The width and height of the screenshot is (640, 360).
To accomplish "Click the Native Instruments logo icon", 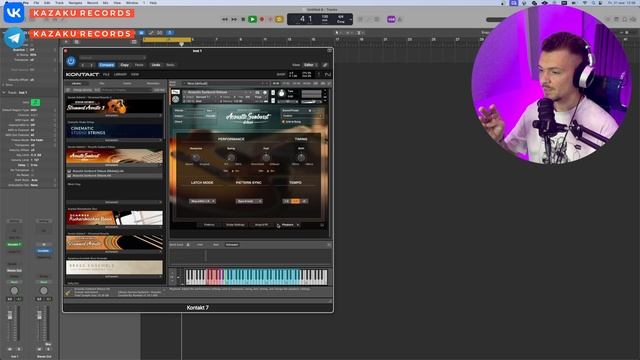I will (x=327, y=75).
